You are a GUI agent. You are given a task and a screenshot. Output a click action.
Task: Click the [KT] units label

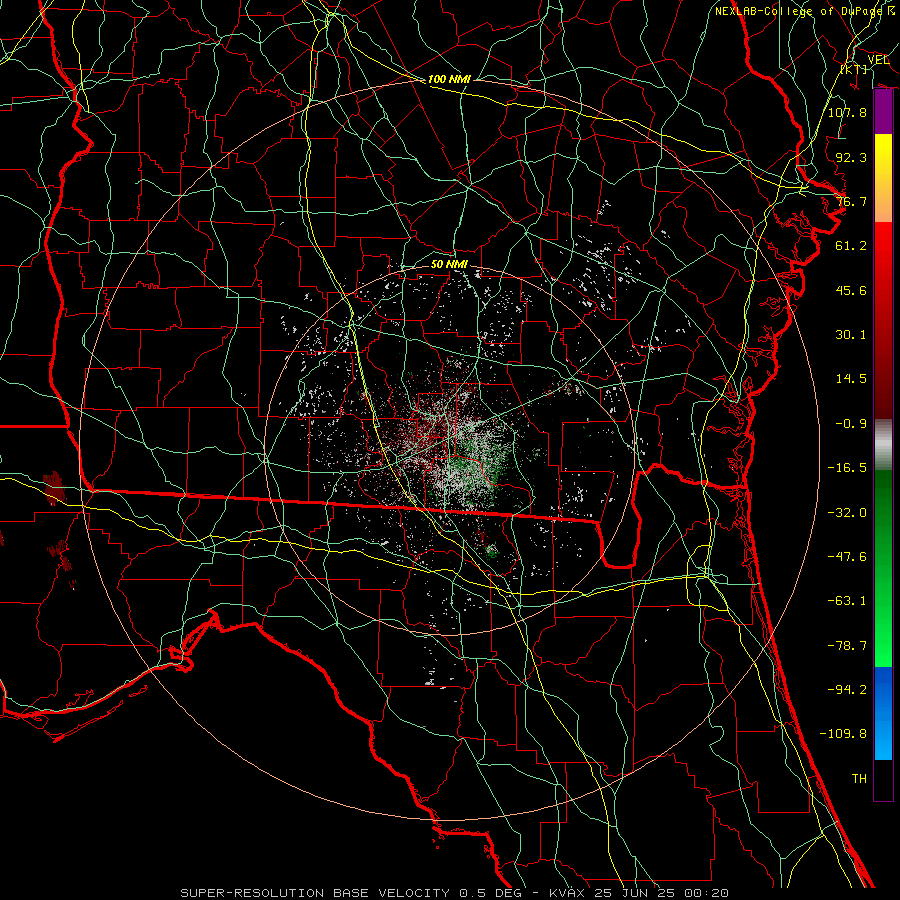click(x=854, y=69)
